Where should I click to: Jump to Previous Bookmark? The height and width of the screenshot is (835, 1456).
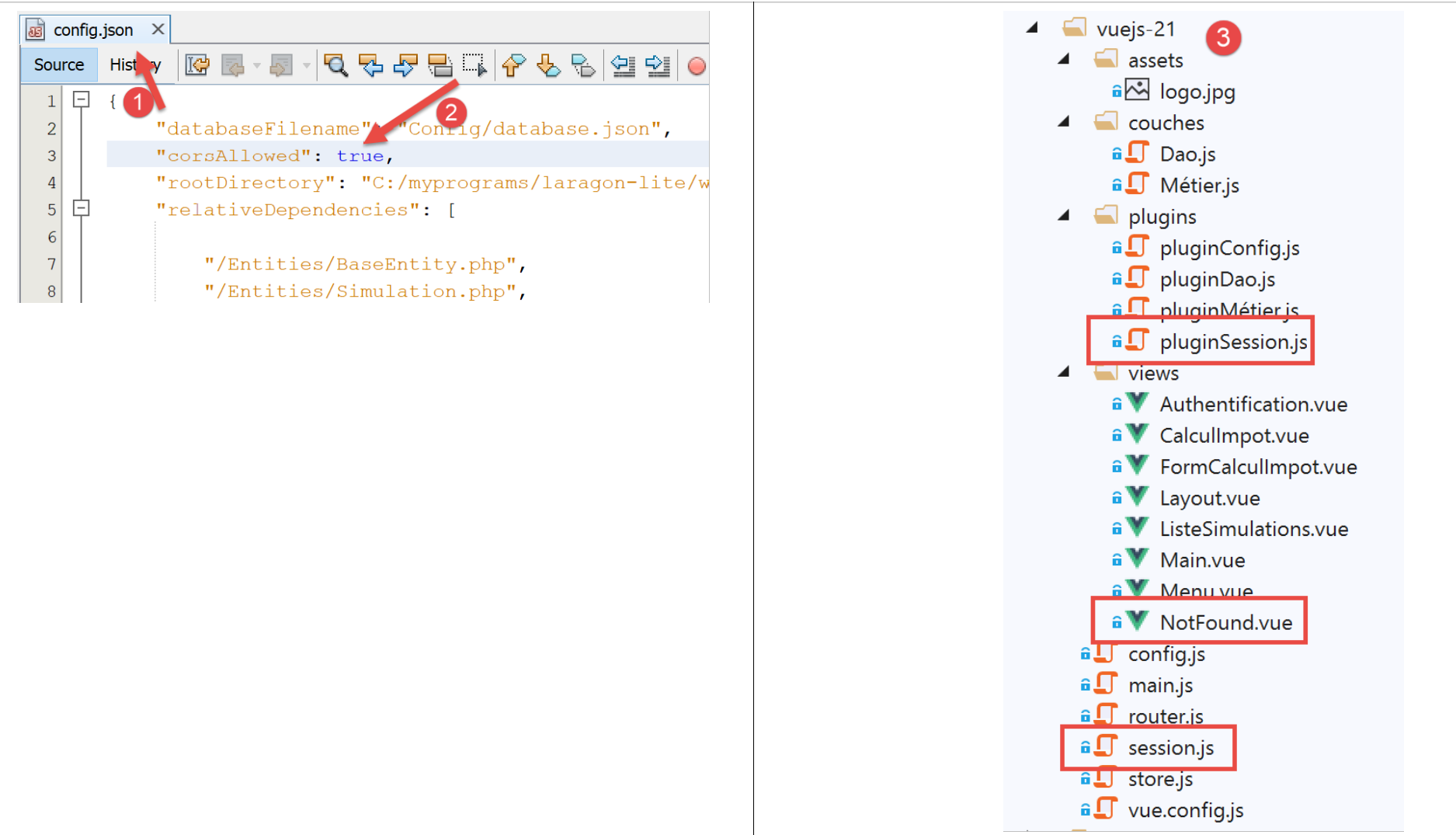click(513, 65)
